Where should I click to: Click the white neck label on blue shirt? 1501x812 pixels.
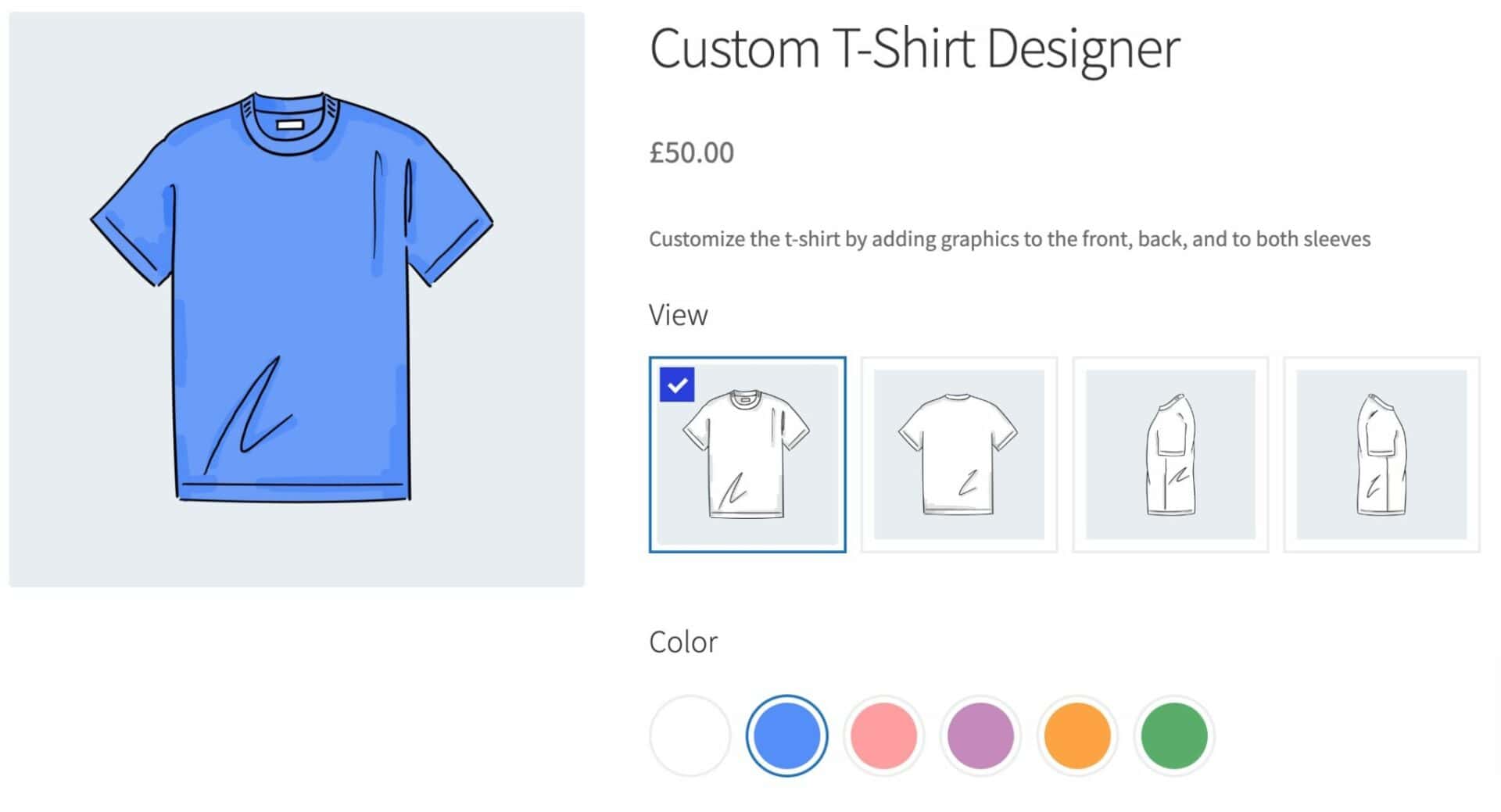click(x=290, y=125)
